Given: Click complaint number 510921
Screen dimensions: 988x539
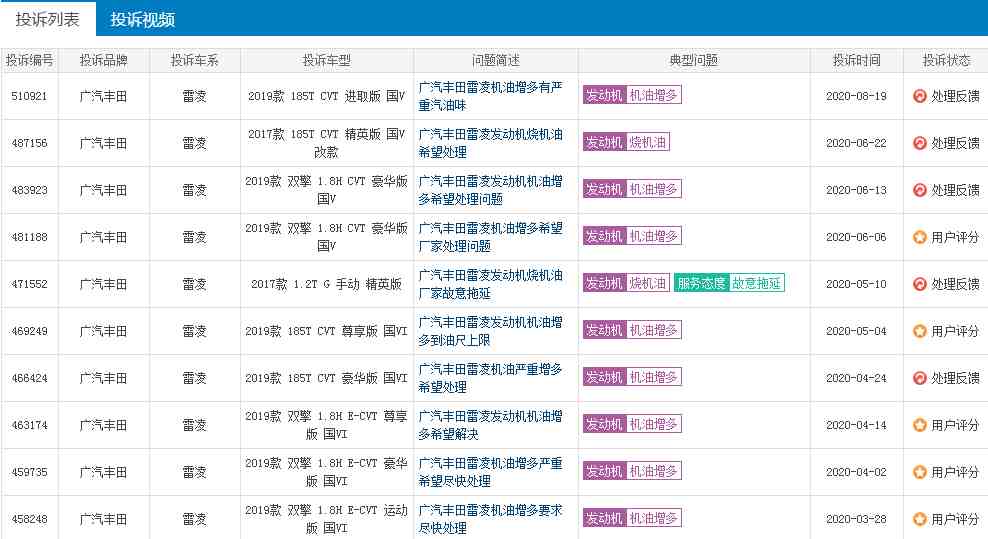Looking at the screenshot, I should click(29, 96).
